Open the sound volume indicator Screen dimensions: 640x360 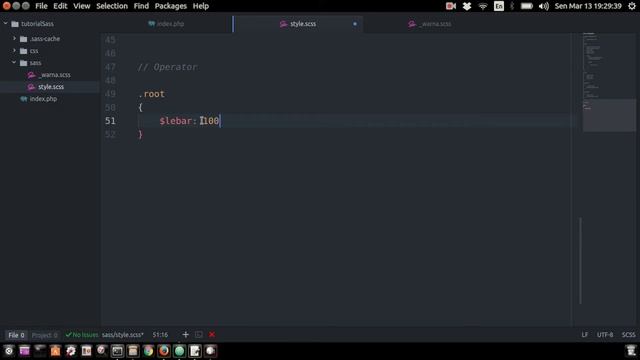coord(544,6)
